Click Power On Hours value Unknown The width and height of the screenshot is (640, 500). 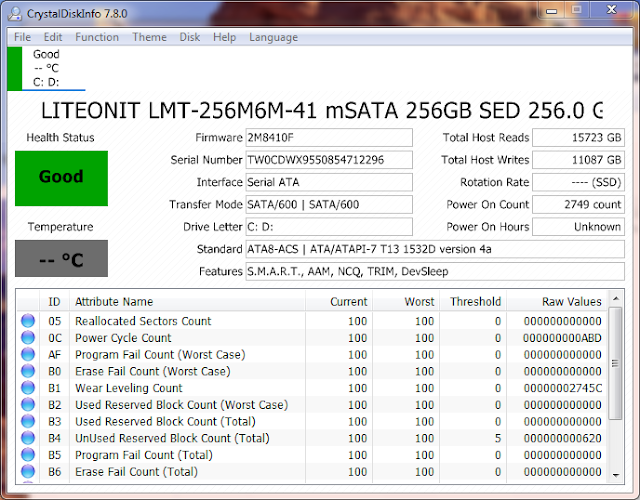[x=578, y=227]
